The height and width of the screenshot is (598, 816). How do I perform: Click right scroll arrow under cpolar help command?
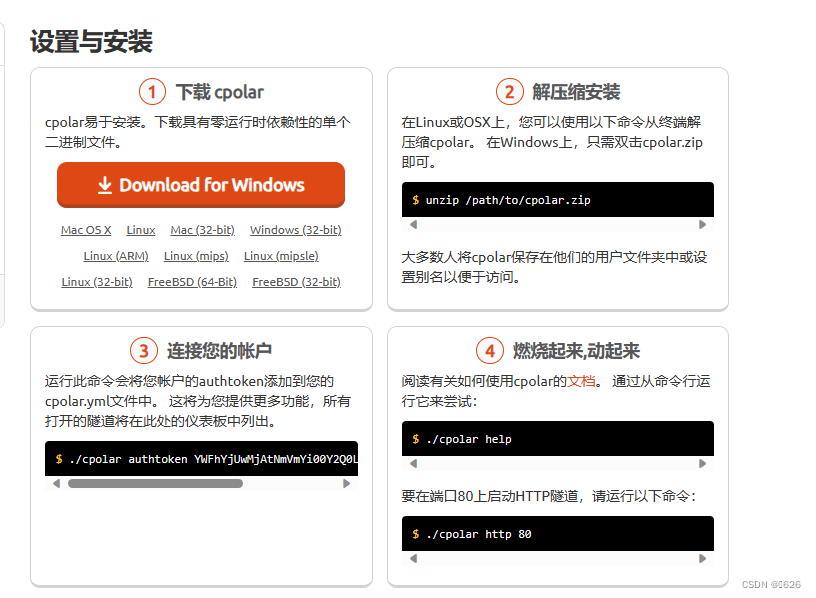[703, 463]
